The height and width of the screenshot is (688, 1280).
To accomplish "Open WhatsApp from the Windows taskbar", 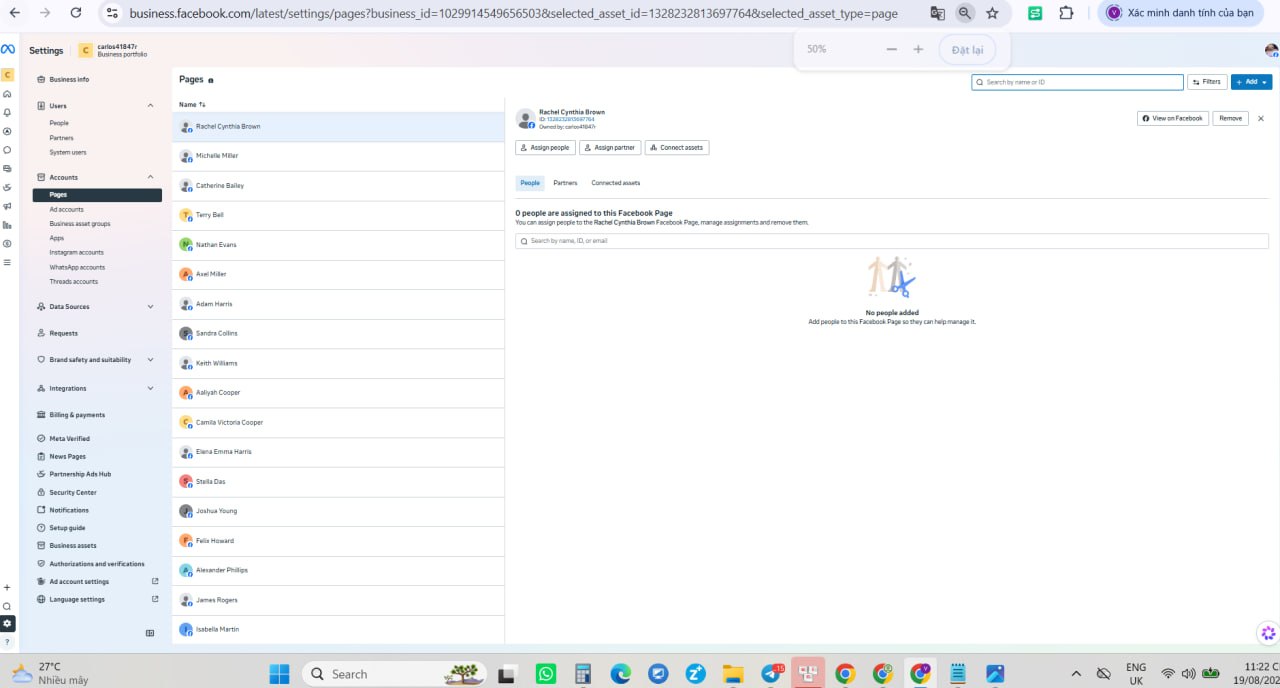I will (x=545, y=674).
